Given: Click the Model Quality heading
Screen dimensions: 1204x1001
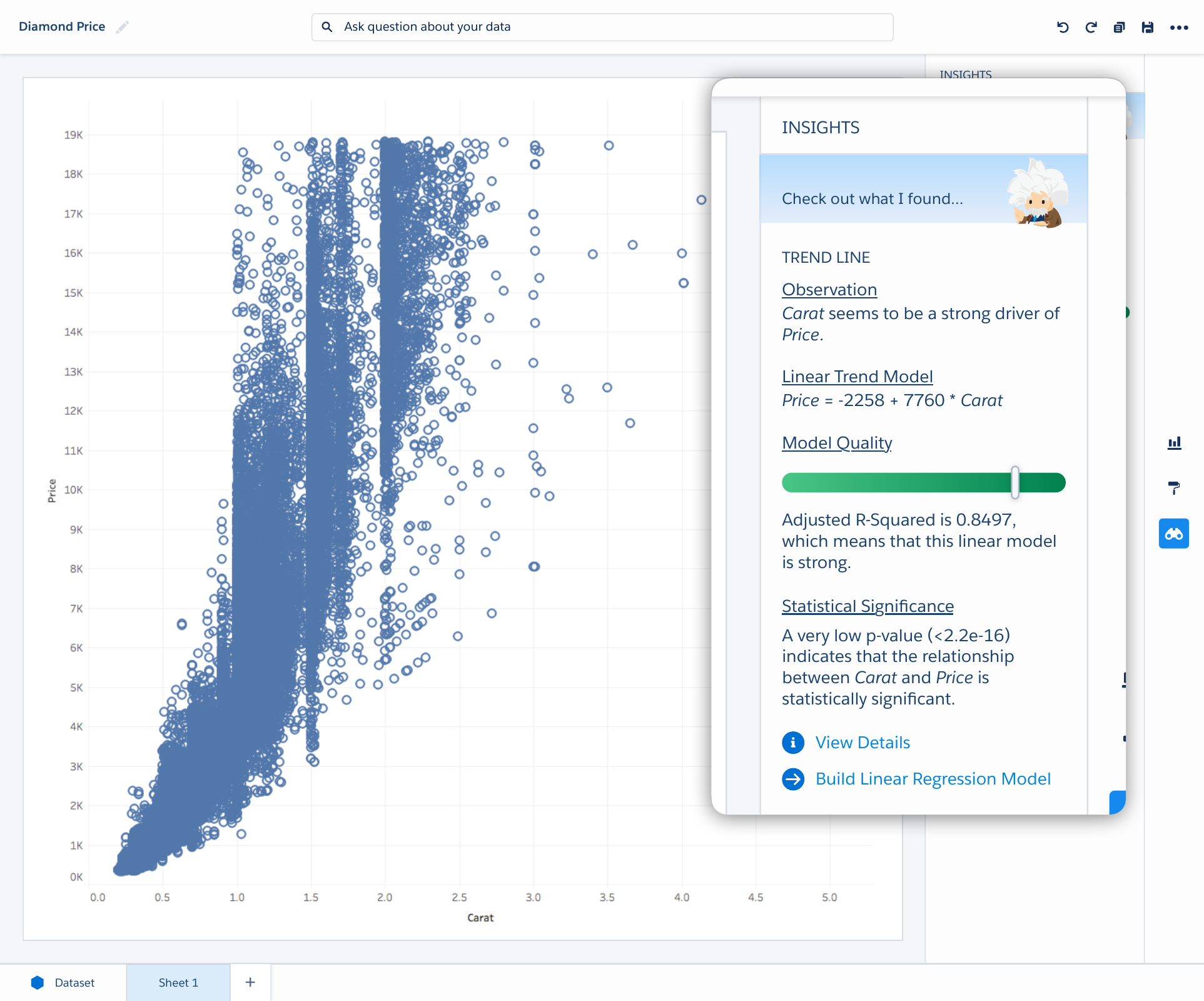Looking at the screenshot, I should coord(837,443).
